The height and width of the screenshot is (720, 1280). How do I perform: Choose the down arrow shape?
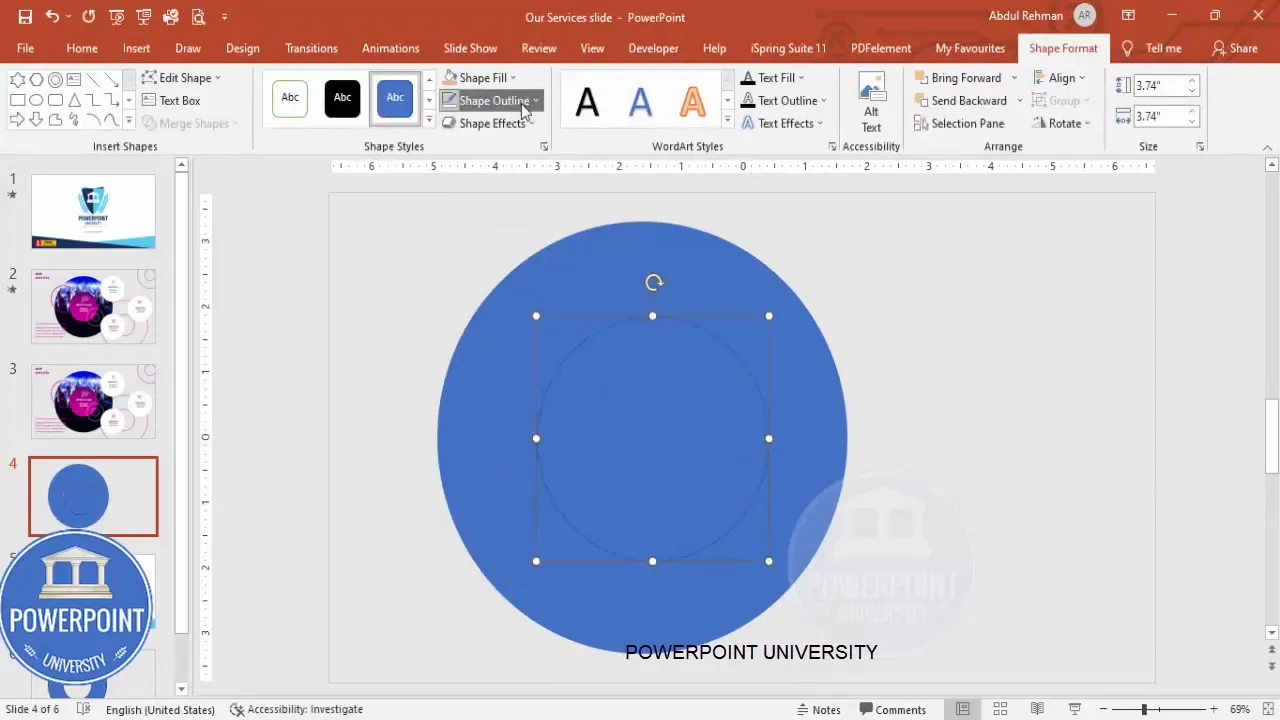point(37,120)
